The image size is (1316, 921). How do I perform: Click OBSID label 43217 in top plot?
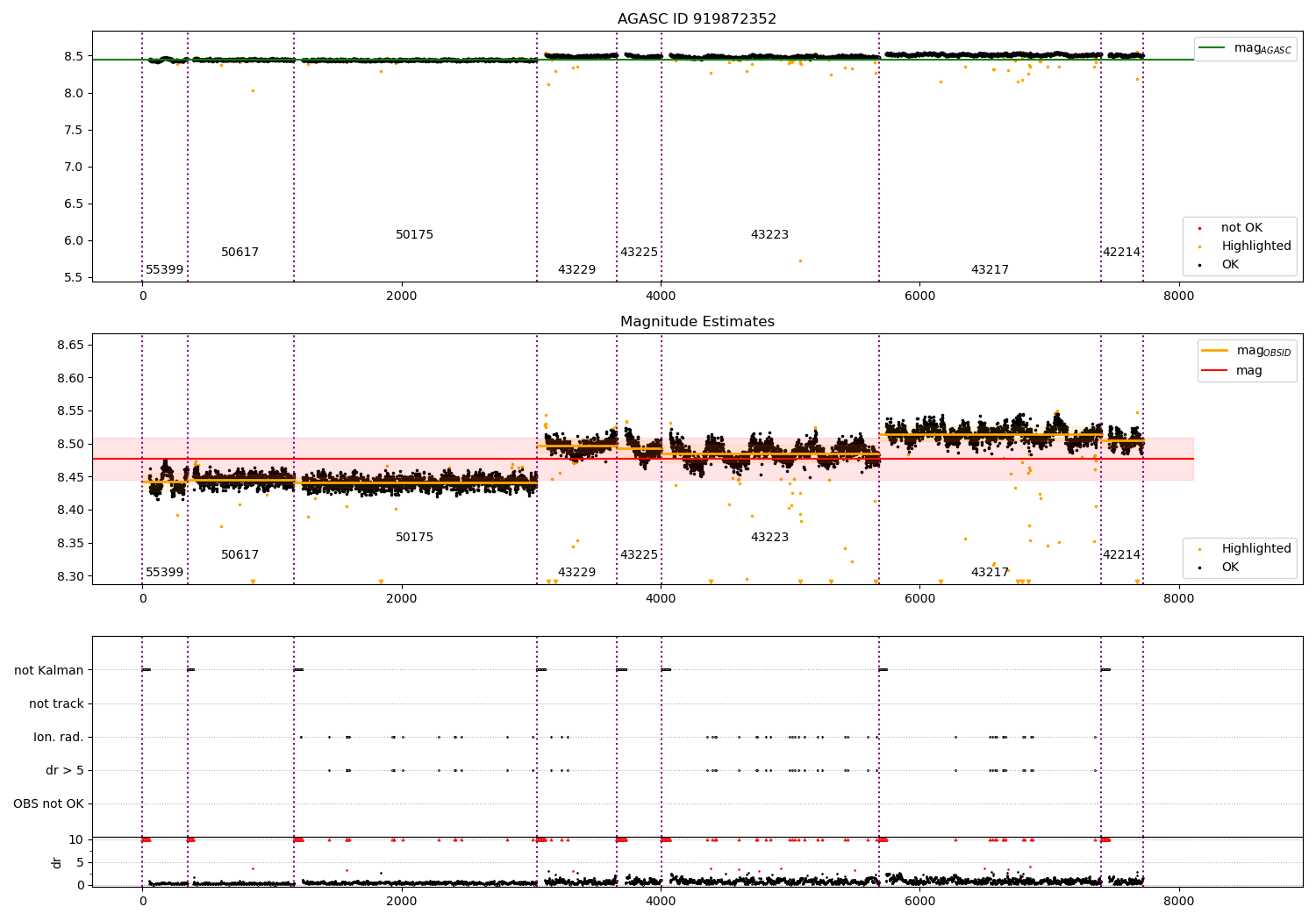click(x=990, y=270)
